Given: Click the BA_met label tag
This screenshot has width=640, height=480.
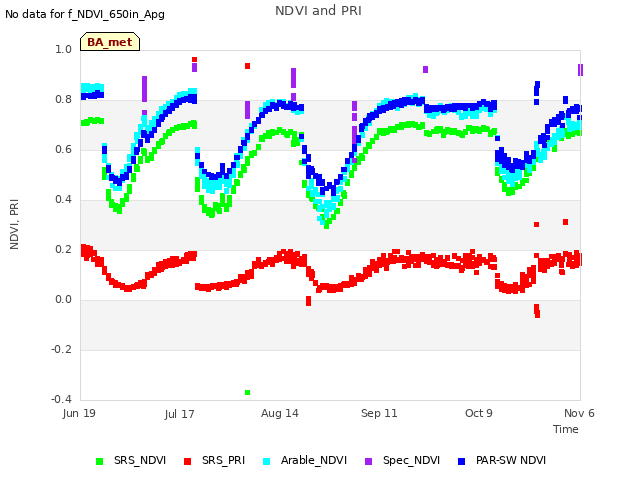Looking at the screenshot, I should pos(110,42).
